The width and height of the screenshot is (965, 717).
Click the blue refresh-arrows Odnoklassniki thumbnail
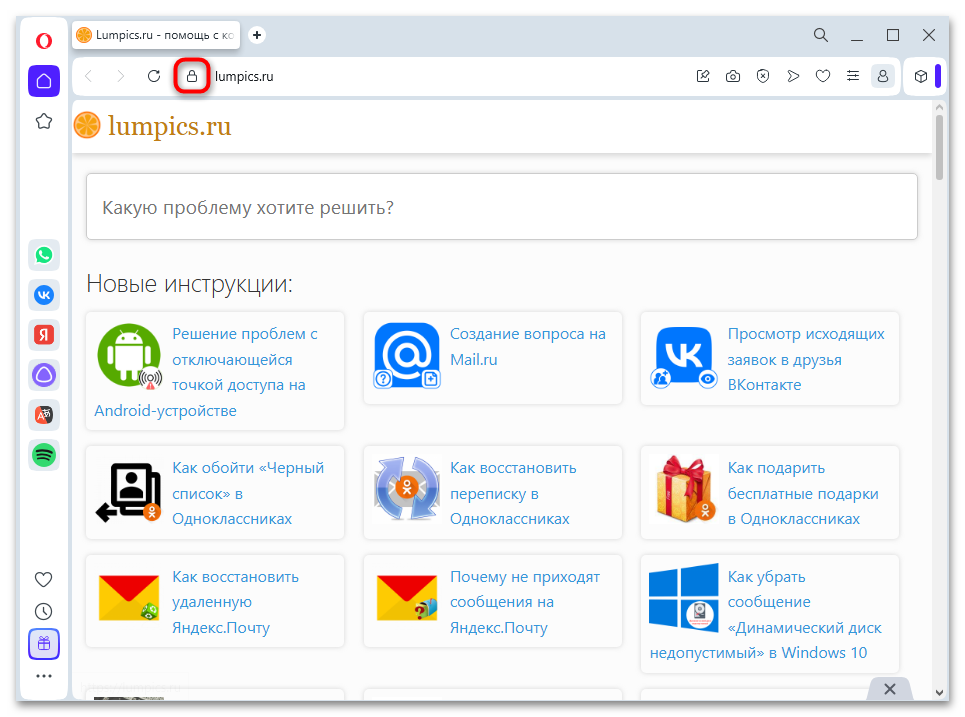407,489
